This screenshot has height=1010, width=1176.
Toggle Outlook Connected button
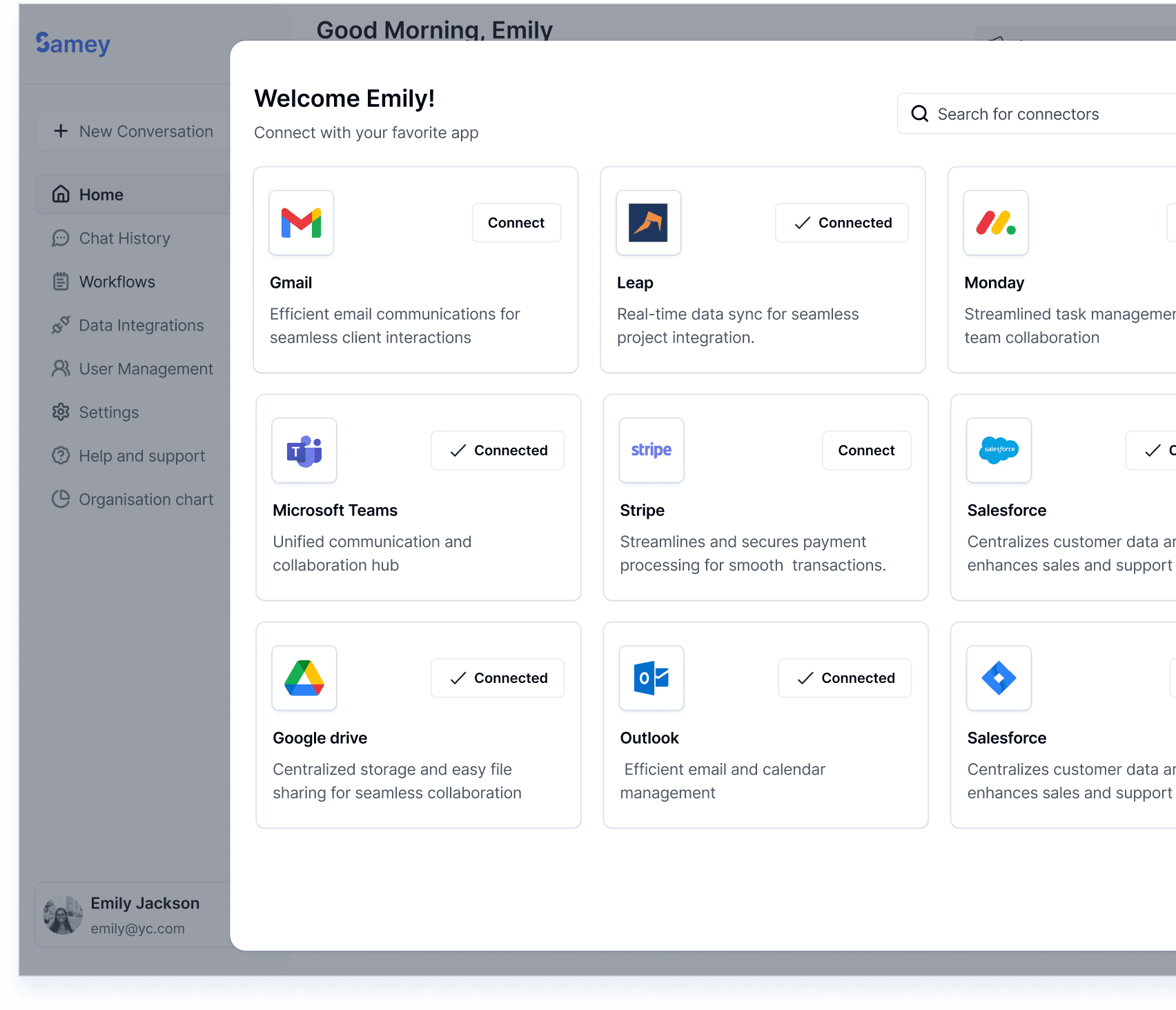click(845, 678)
